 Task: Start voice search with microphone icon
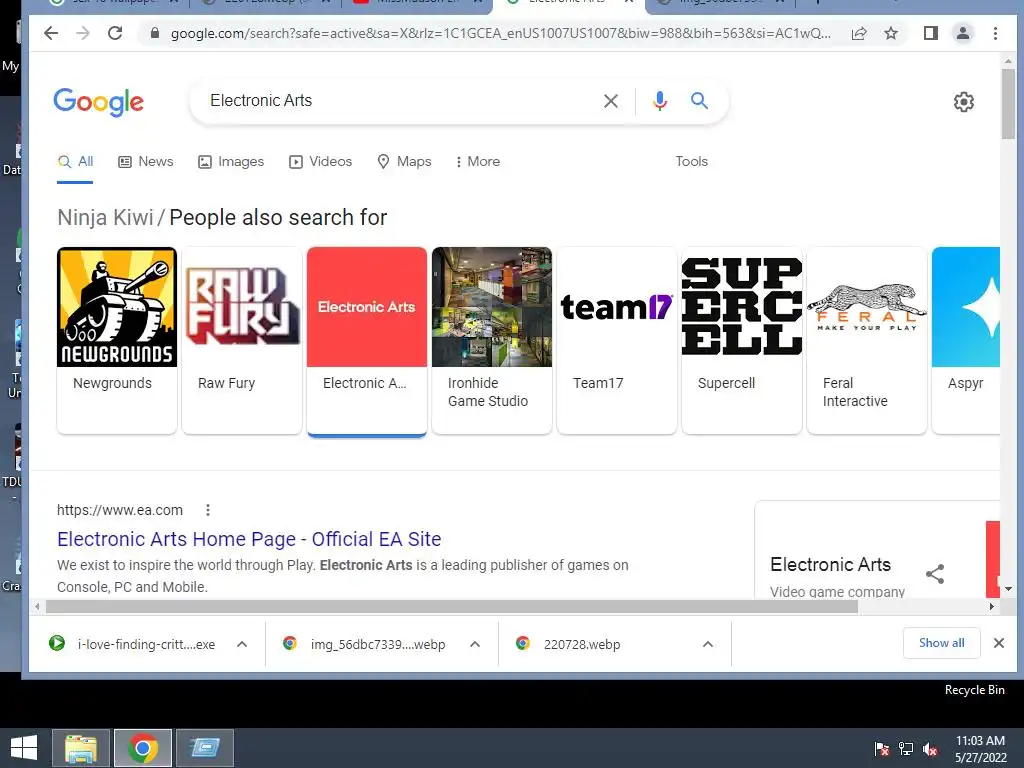660,101
